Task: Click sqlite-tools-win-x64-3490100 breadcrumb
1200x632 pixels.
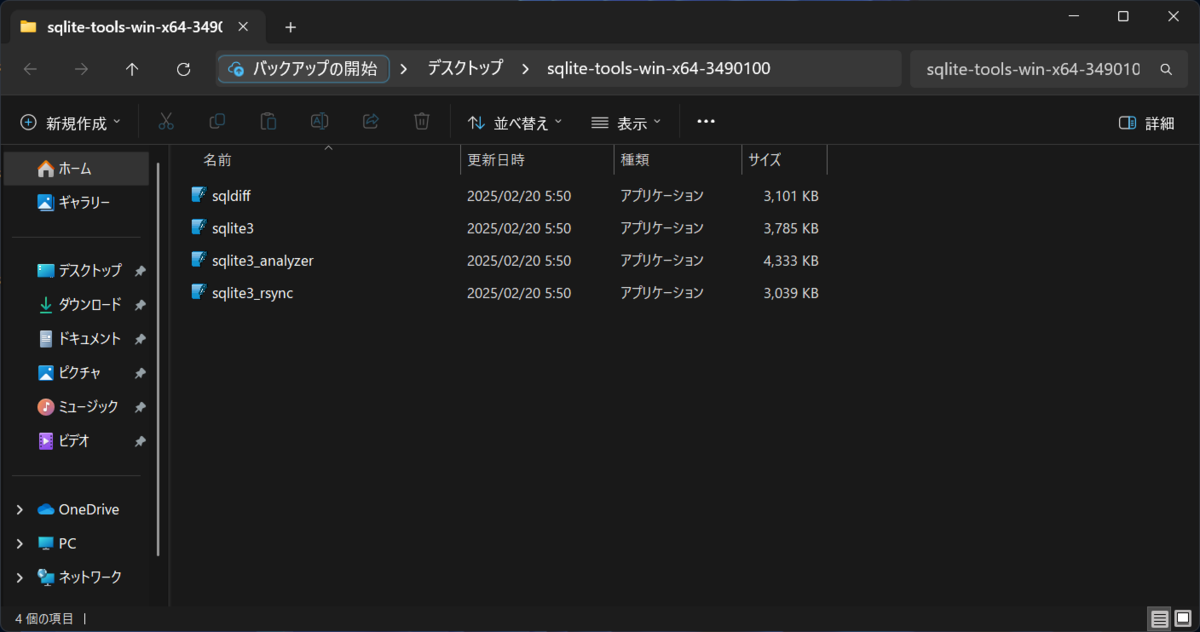Action: click(659, 69)
